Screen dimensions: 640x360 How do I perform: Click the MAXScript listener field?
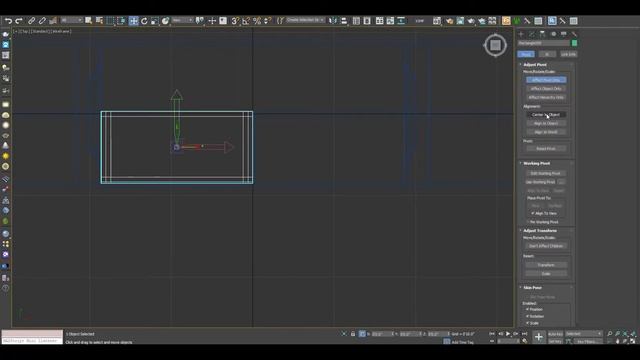(x=32, y=341)
